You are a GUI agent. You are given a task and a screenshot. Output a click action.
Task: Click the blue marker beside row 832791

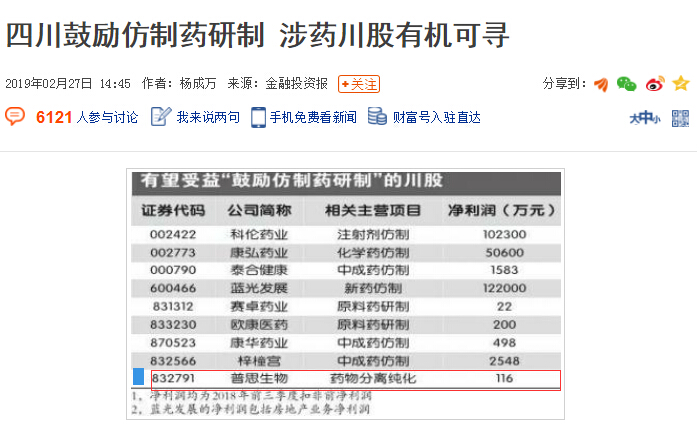[x=139, y=378]
